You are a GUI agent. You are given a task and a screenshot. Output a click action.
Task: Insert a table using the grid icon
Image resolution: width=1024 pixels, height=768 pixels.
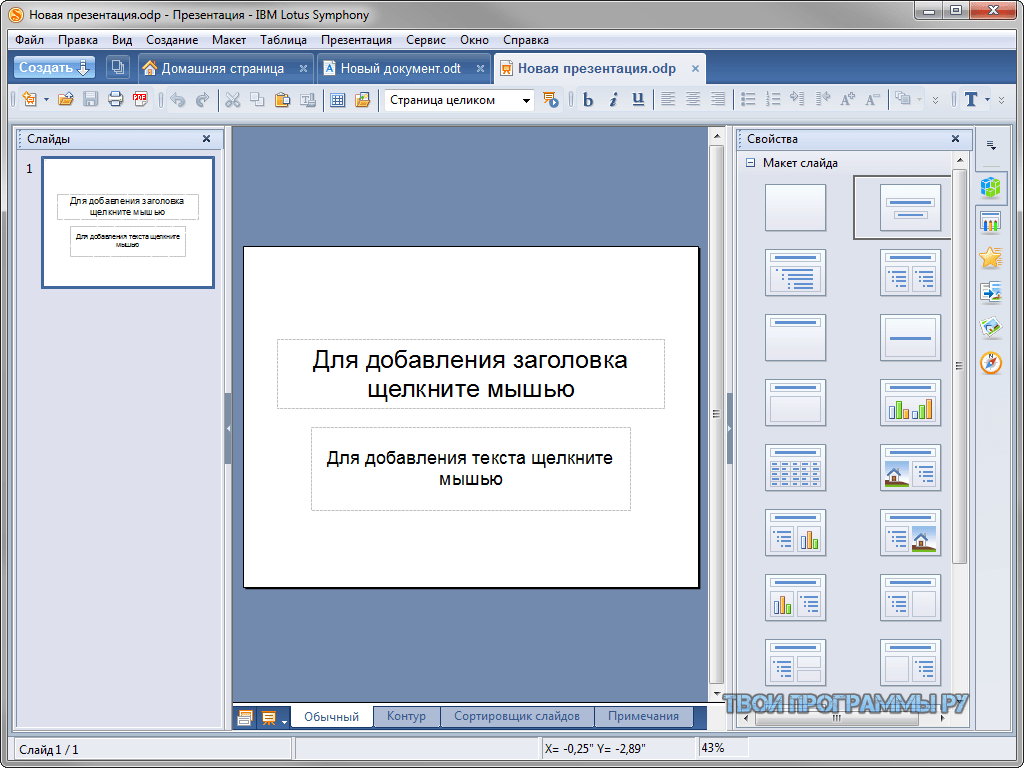point(337,100)
